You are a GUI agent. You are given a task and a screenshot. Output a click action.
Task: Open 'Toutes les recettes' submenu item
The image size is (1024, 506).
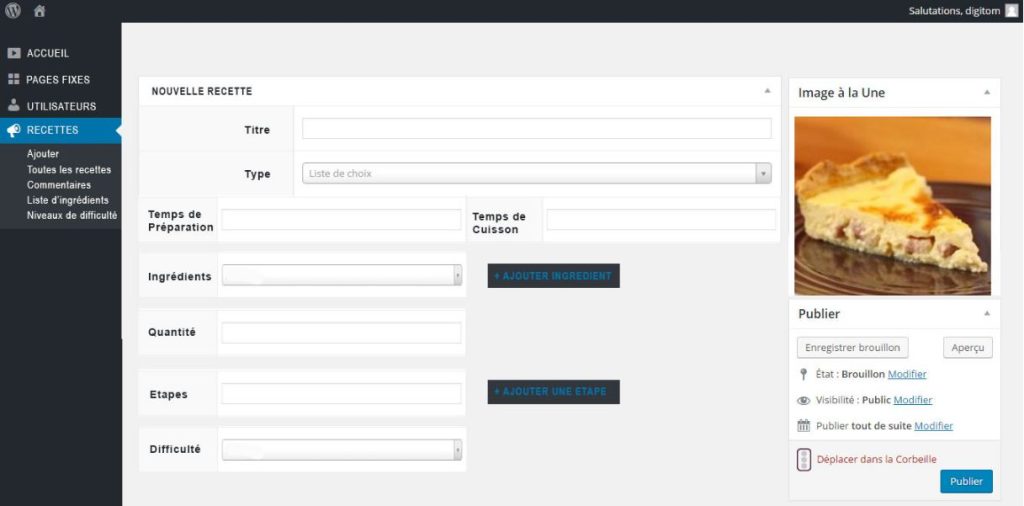coord(69,170)
